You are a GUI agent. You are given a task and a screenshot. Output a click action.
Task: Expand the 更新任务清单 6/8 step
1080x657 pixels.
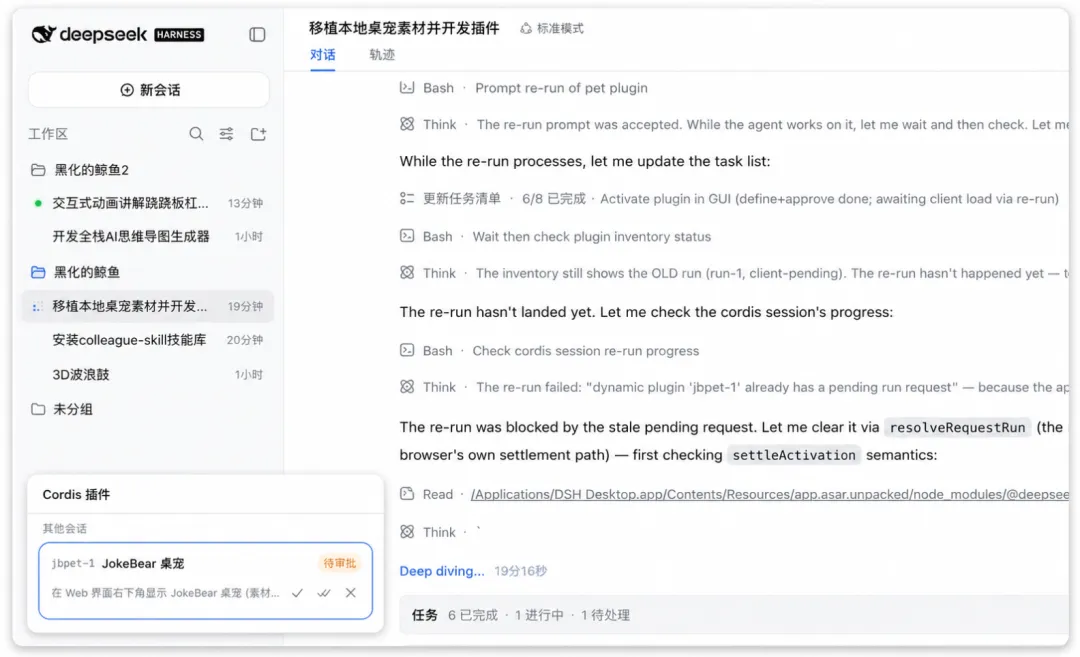point(729,199)
